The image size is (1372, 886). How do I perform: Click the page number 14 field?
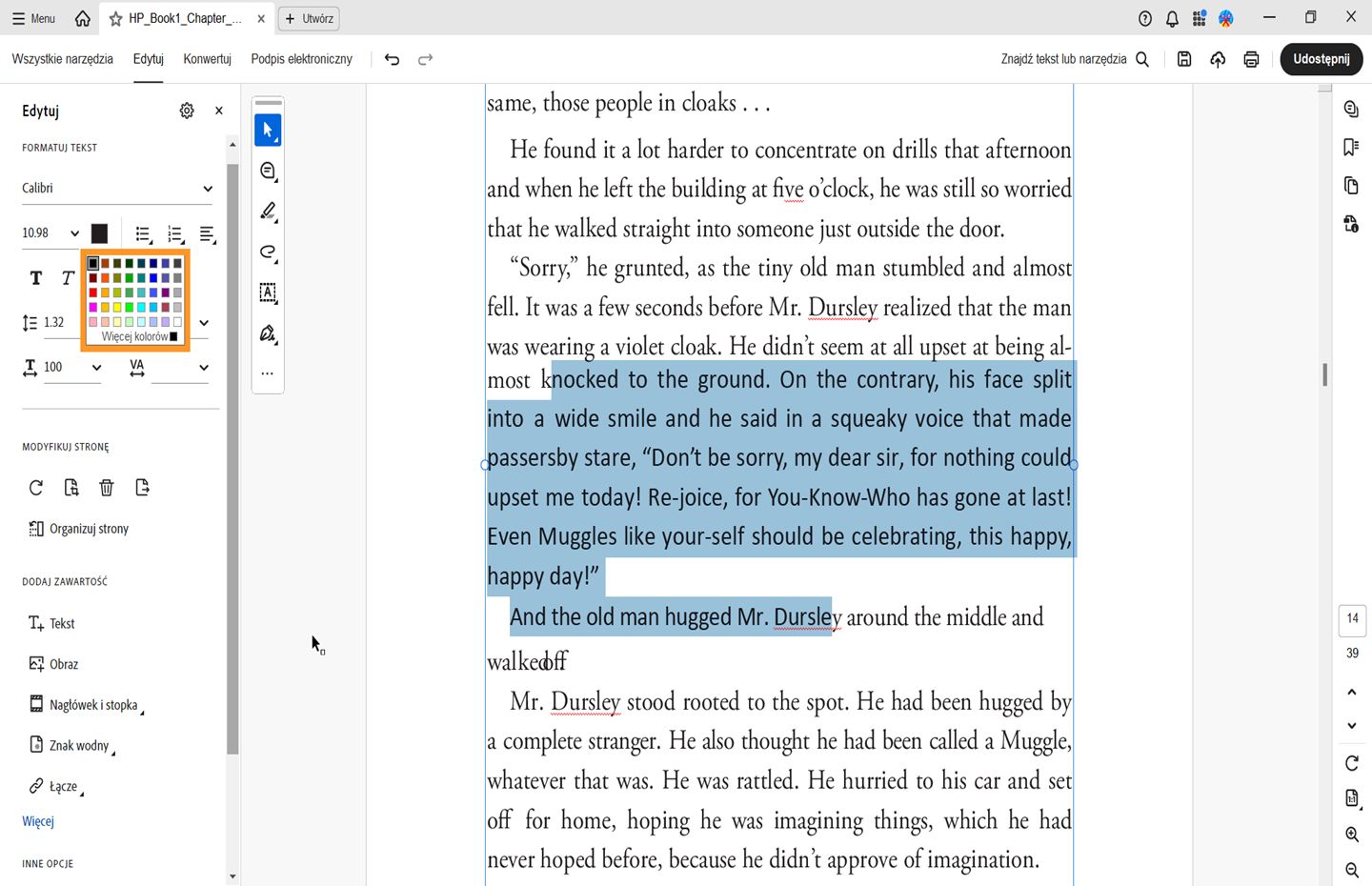click(1352, 619)
